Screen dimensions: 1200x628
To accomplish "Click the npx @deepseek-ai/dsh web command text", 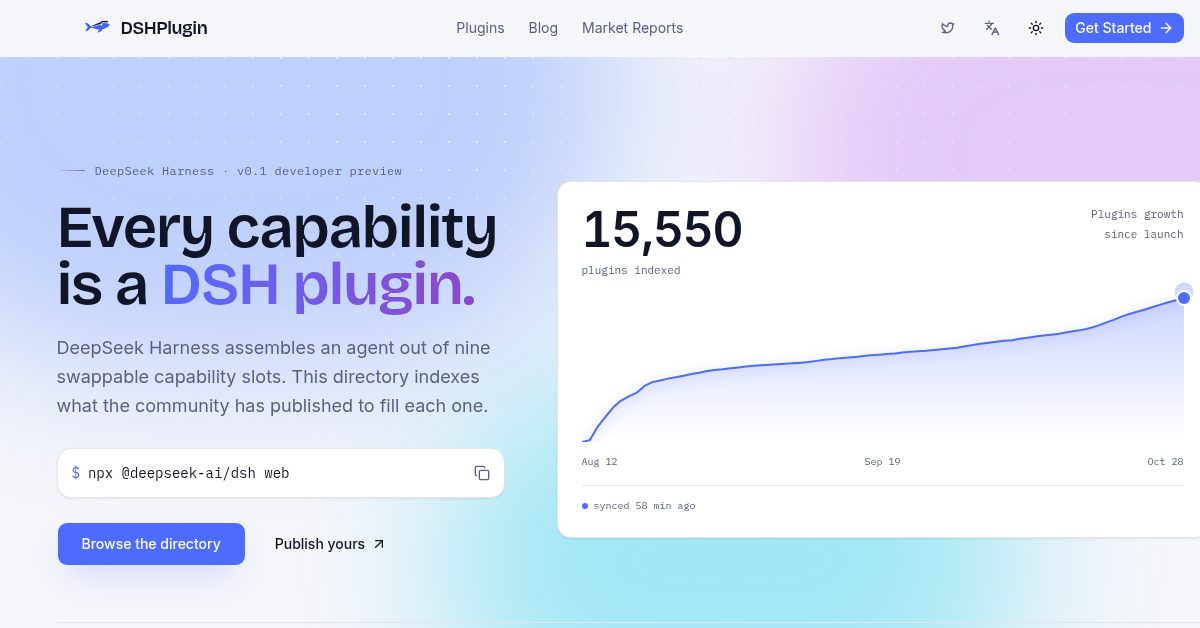I will click(x=188, y=473).
